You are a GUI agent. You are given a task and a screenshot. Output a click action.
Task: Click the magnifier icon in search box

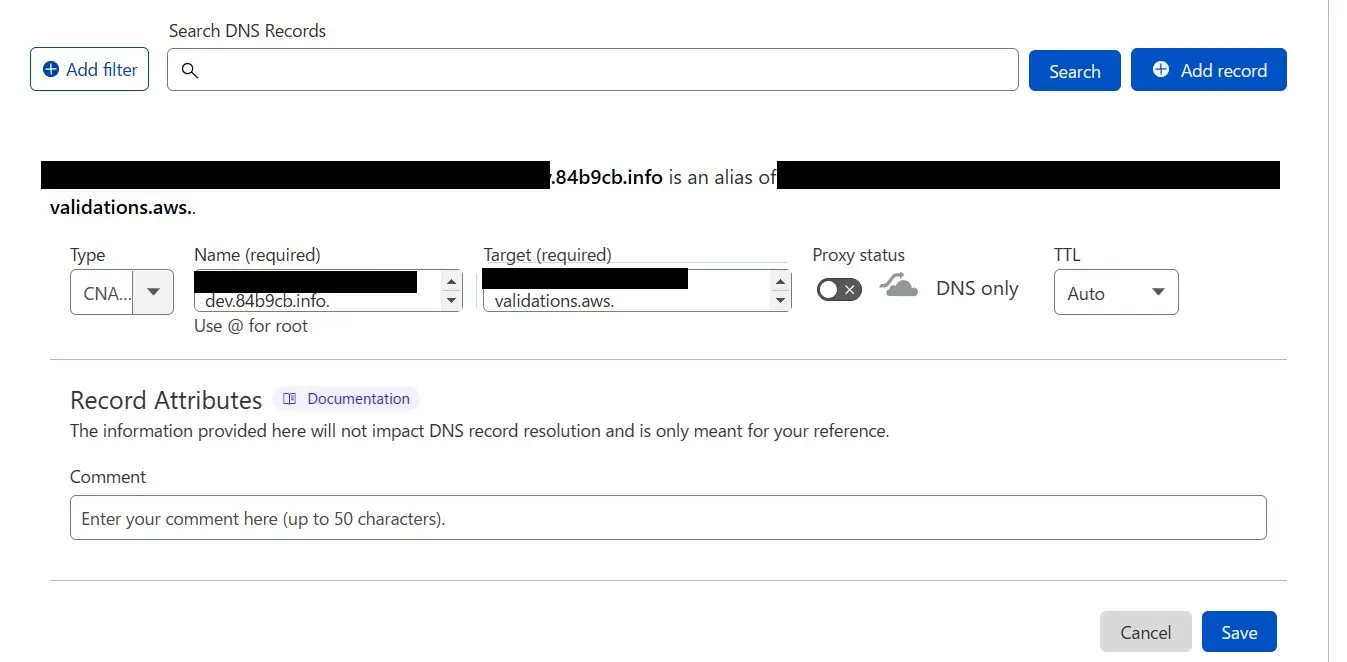coord(190,71)
